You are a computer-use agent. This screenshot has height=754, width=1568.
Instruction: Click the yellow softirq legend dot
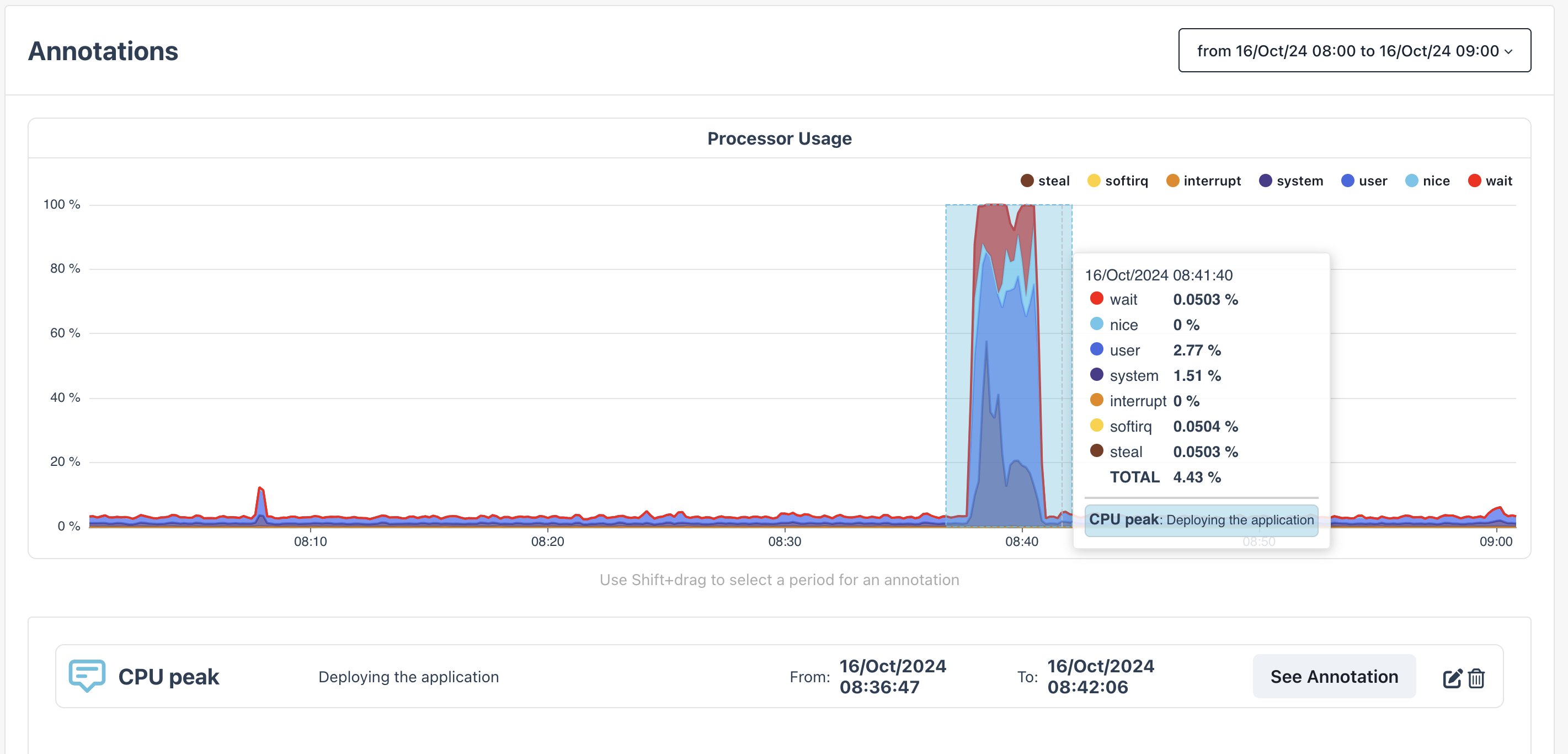tap(1094, 181)
